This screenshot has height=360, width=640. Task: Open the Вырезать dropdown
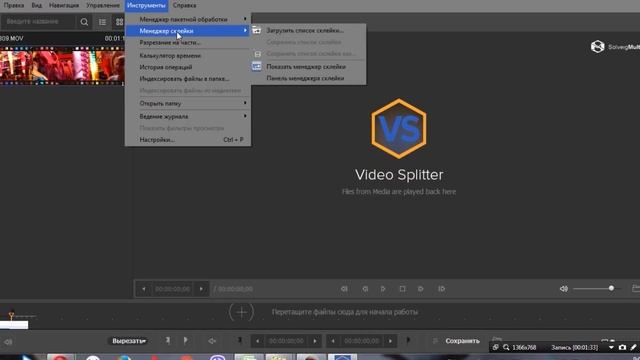[x=129, y=341]
